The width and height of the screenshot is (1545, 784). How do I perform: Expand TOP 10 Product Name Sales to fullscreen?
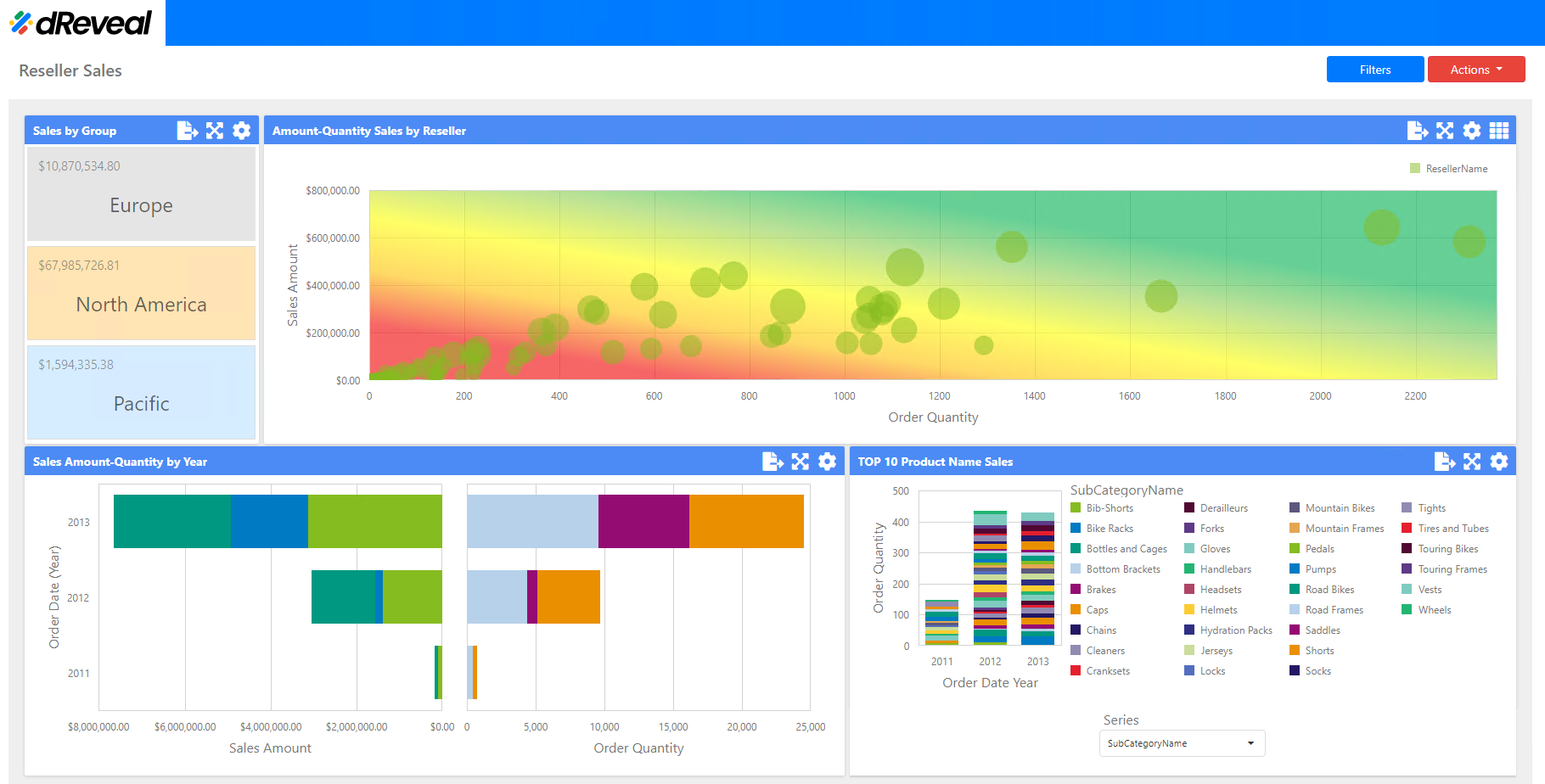click(1473, 461)
